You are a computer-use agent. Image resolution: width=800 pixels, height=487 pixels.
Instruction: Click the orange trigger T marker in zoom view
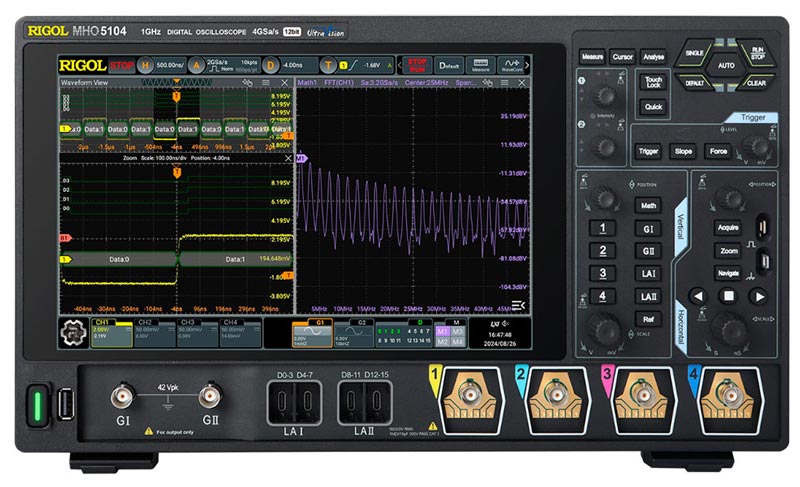pyautogui.click(x=177, y=173)
